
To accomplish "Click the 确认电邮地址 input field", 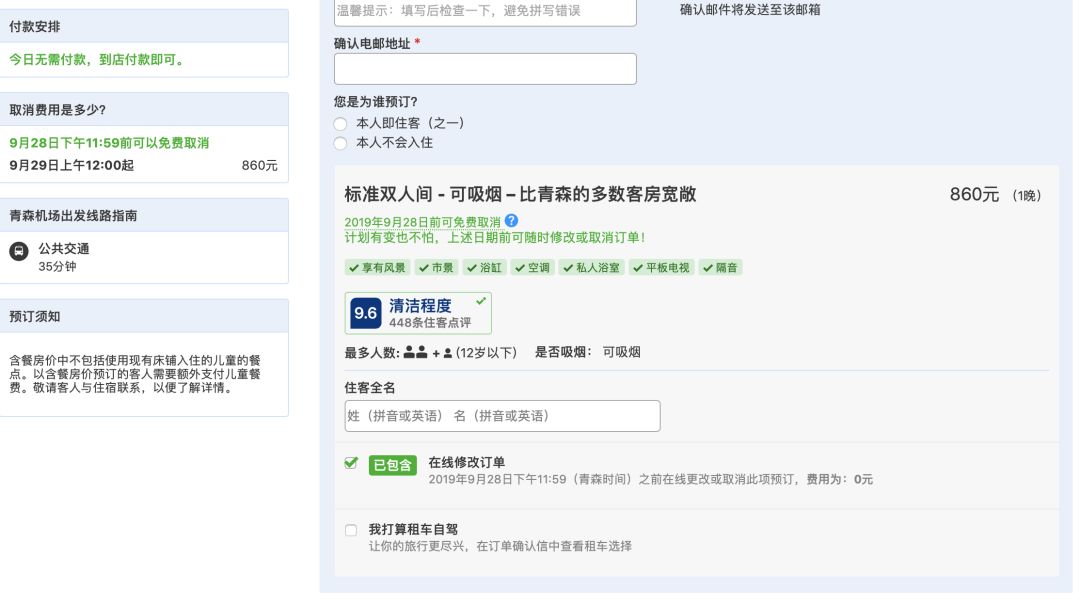I will pos(485,68).
